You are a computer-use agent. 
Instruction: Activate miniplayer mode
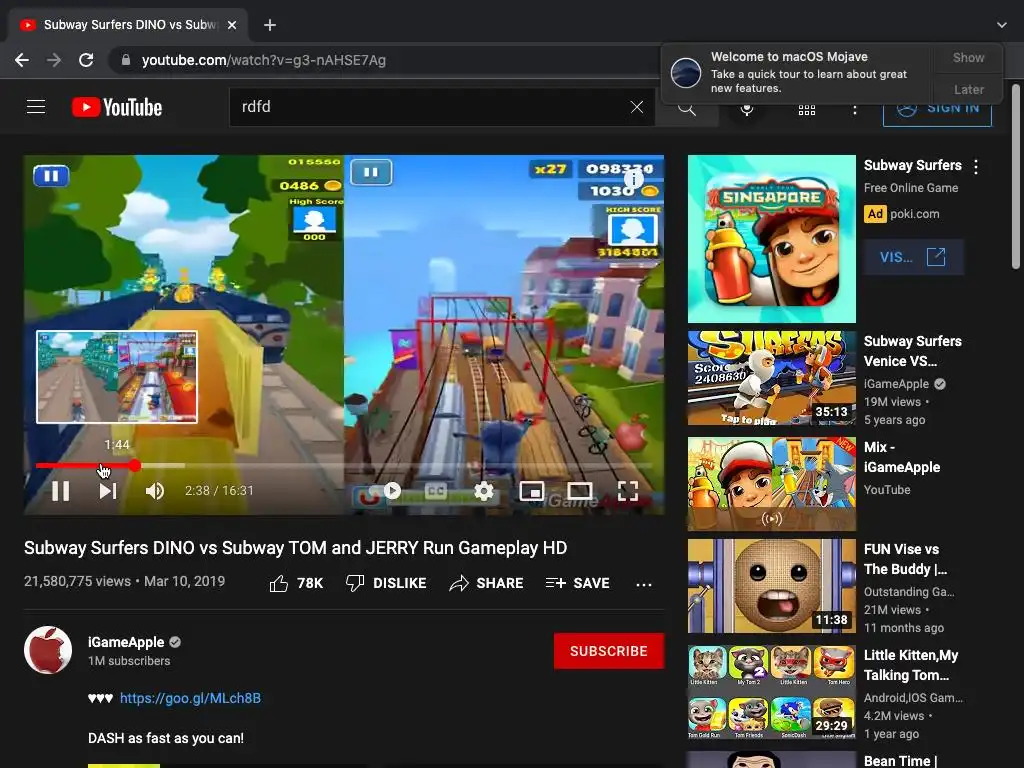pyautogui.click(x=532, y=490)
